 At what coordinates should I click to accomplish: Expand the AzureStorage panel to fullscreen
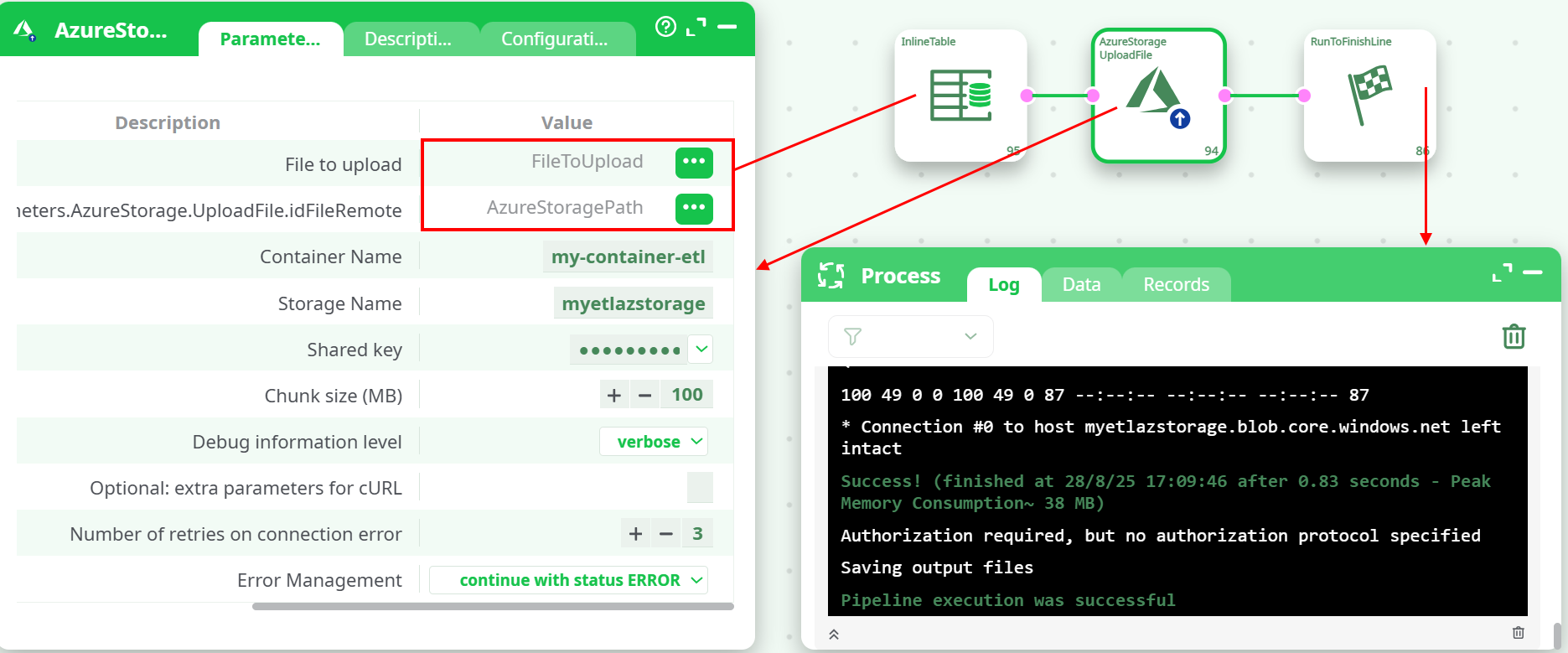coord(696,27)
